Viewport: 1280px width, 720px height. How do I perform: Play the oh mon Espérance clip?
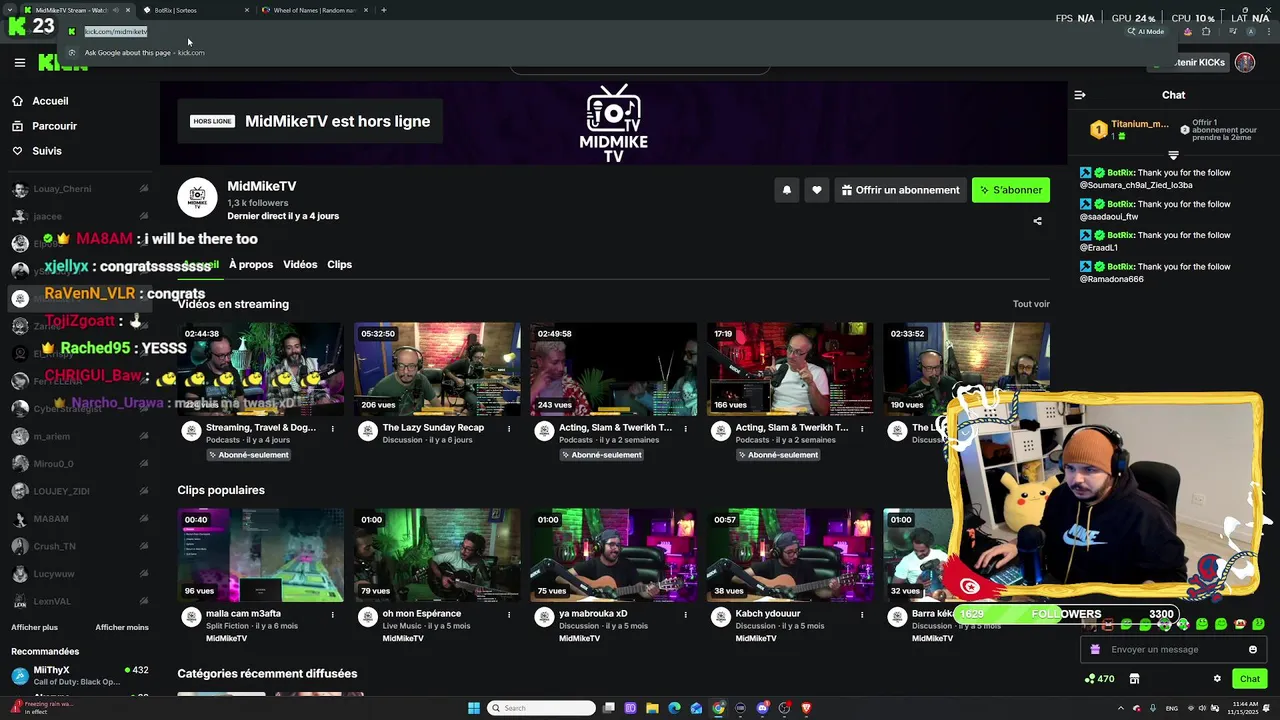click(437, 555)
